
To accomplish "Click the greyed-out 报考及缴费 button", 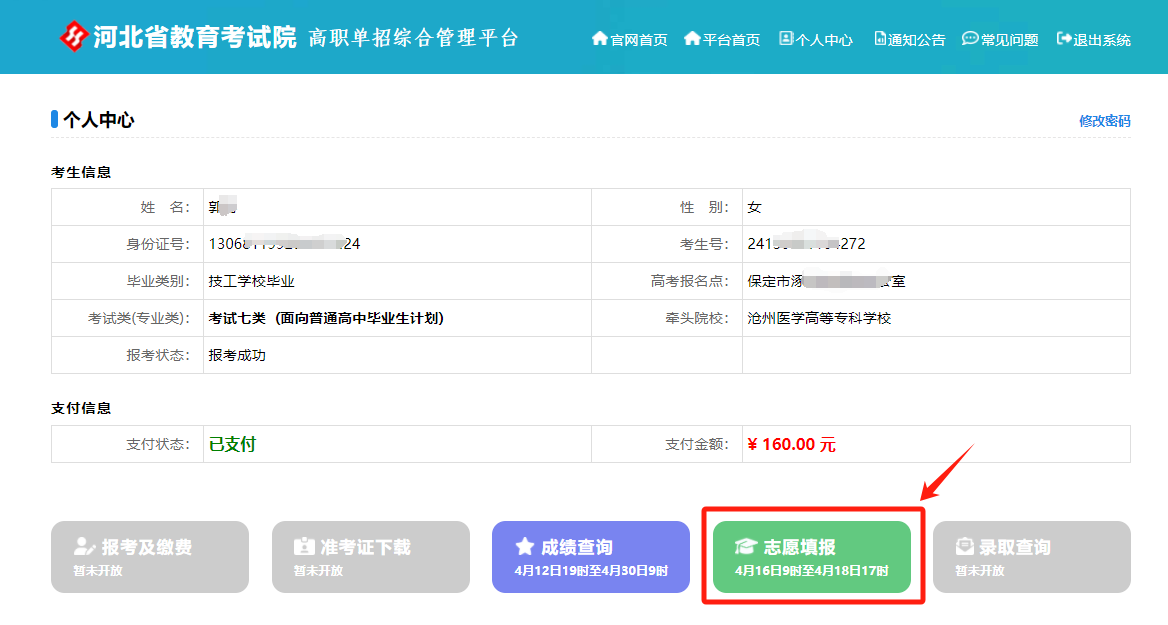I will 149,557.
